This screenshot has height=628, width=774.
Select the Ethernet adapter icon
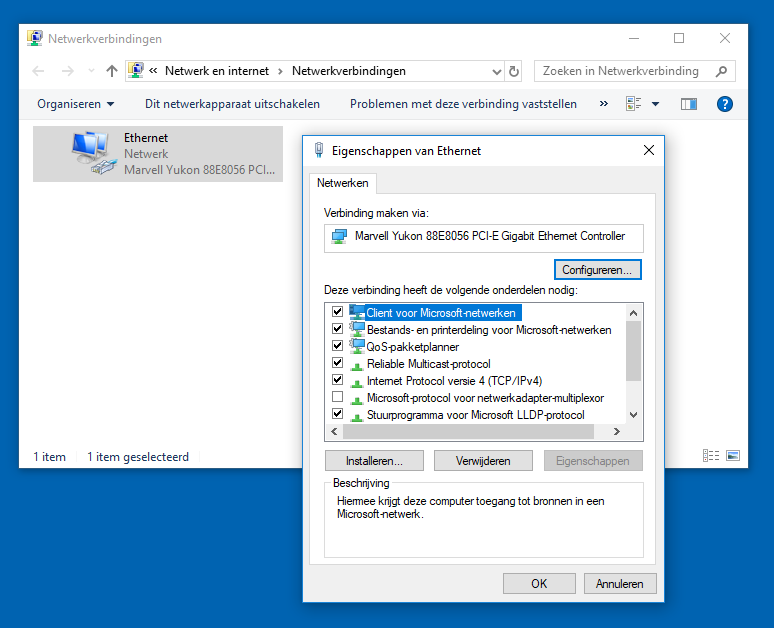point(94,154)
